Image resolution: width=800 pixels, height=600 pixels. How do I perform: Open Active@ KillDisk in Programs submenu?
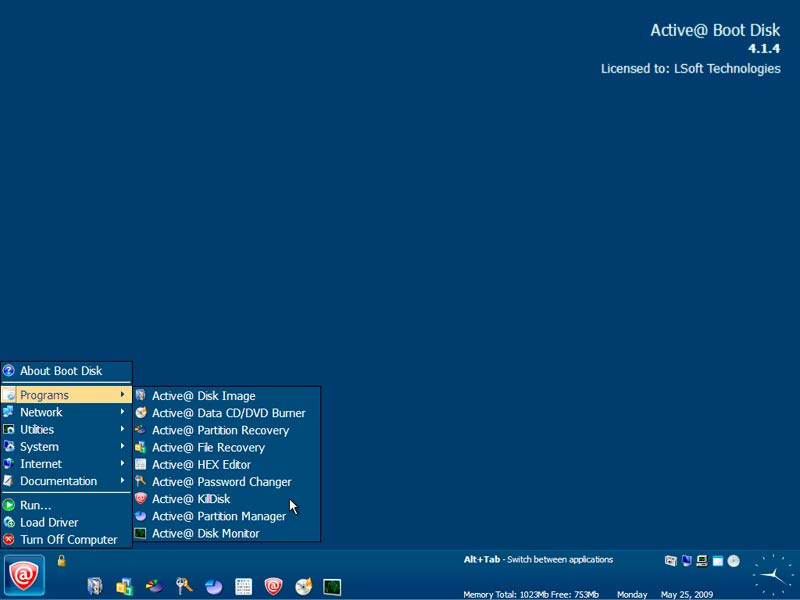coord(227,499)
